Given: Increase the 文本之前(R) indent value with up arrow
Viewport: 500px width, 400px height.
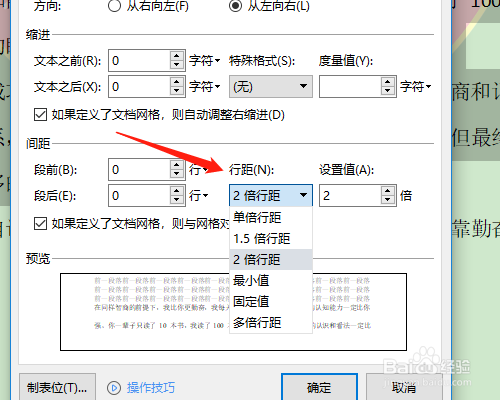Looking at the screenshot, I should tap(177, 55).
